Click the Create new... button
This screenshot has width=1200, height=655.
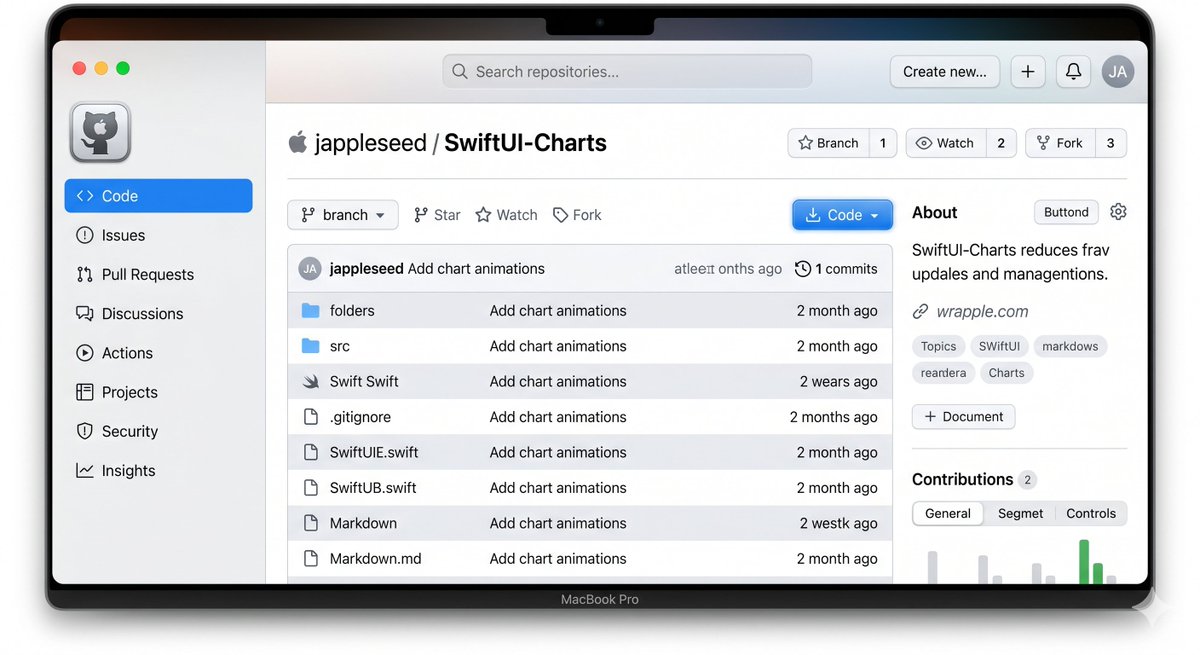click(945, 72)
